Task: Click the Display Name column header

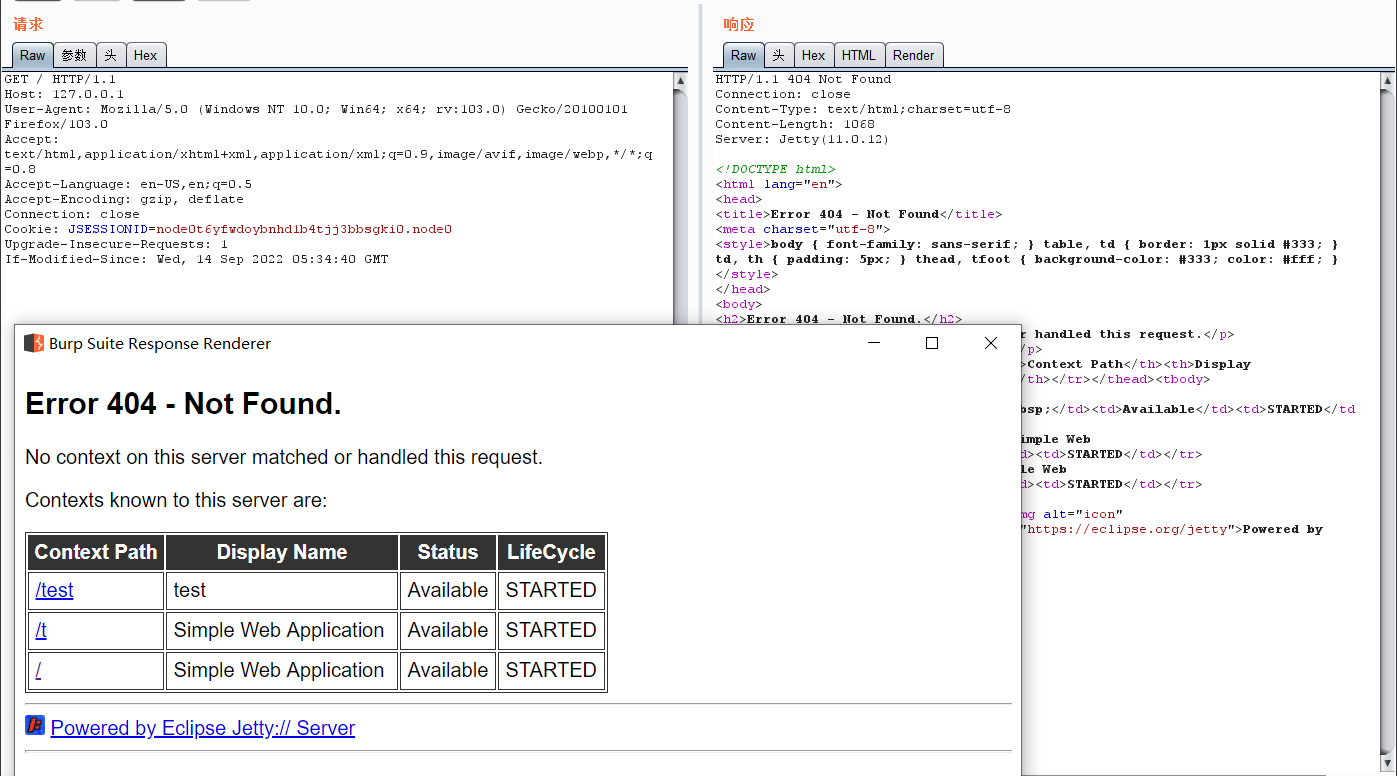Action: pos(282,552)
